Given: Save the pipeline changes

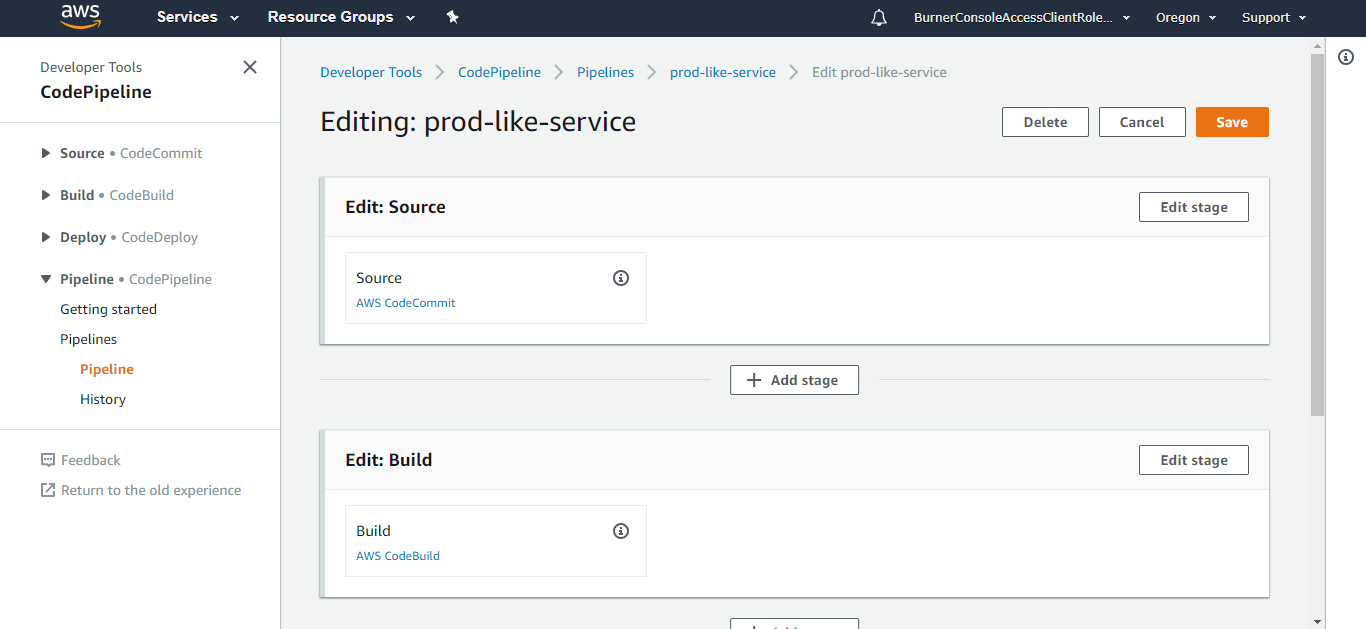Looking at the screenshot, I should (x=1232, y=122).
